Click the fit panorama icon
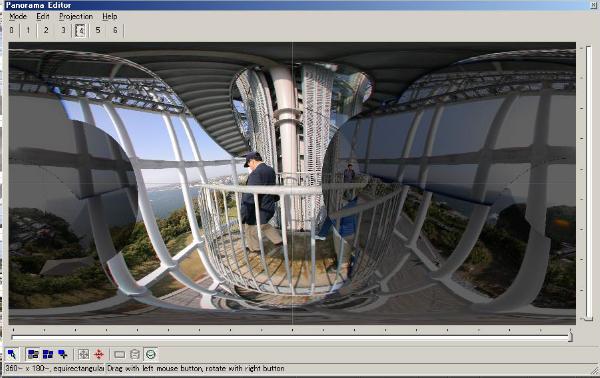This screenshot has height=378, width=600. (83, 354)
